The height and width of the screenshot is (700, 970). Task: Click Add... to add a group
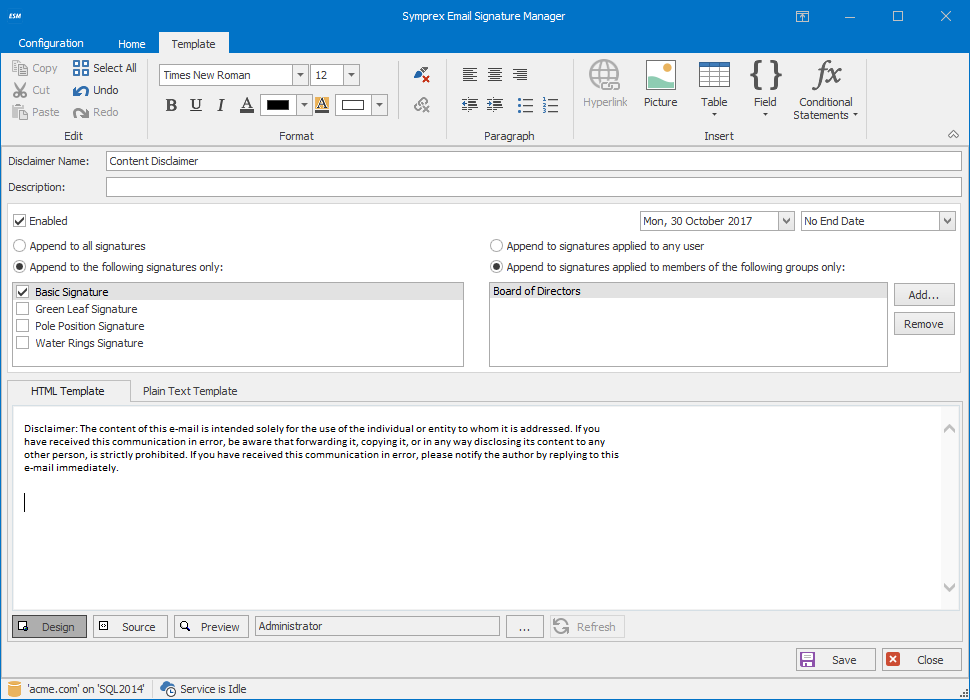924,295
